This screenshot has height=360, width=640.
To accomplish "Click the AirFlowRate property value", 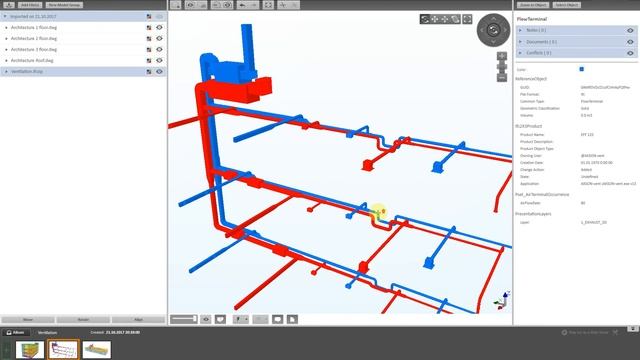I will [583, 203].
